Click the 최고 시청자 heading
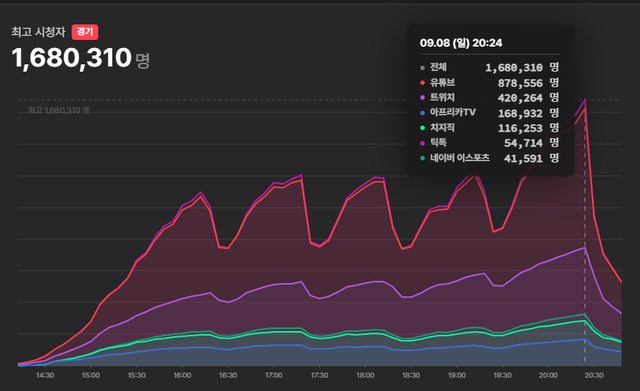Screen dimensions: 640x391 coord(38,32)
